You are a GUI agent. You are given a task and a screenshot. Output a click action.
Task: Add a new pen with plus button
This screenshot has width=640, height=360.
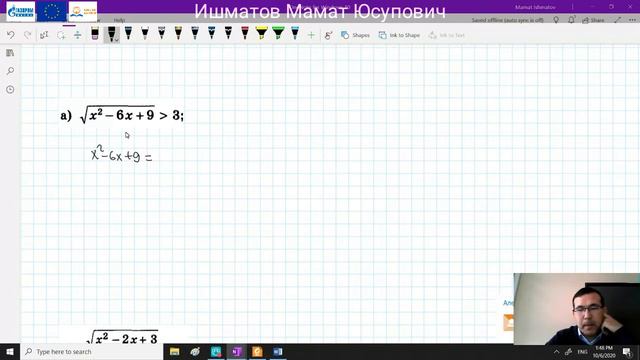pos(311,36)
